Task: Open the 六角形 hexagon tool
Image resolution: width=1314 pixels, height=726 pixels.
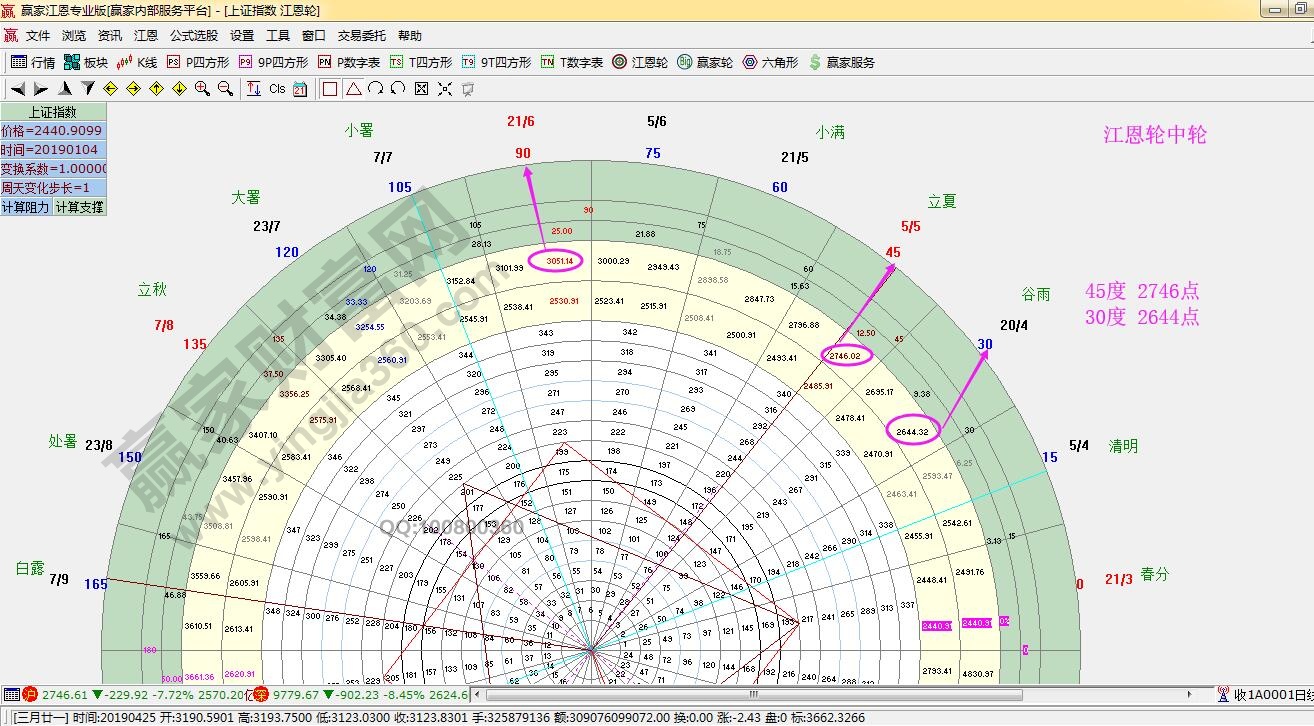Action: (x=770, y=62)
